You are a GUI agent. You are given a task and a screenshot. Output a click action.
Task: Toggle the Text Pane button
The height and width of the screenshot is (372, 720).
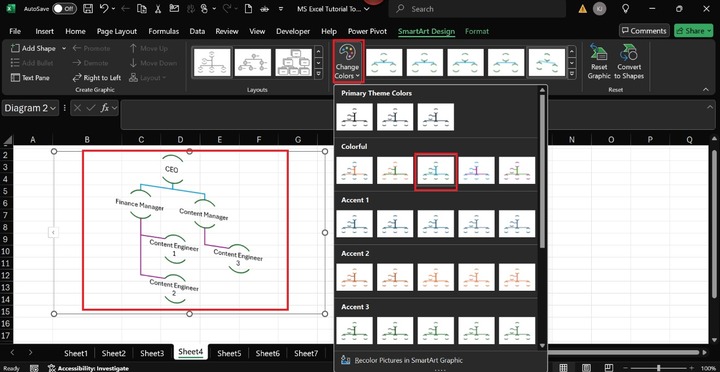[x=30, y=78]
